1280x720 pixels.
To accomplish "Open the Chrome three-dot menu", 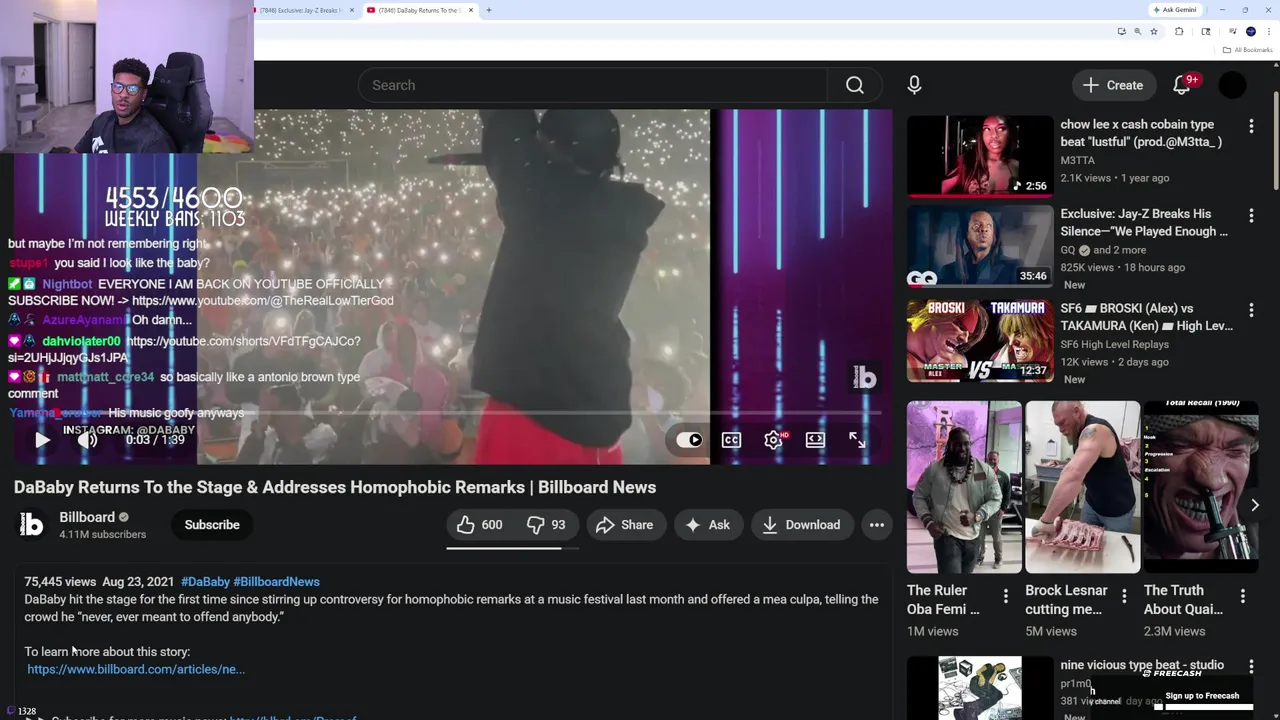I will click(x=1268, y=32).
